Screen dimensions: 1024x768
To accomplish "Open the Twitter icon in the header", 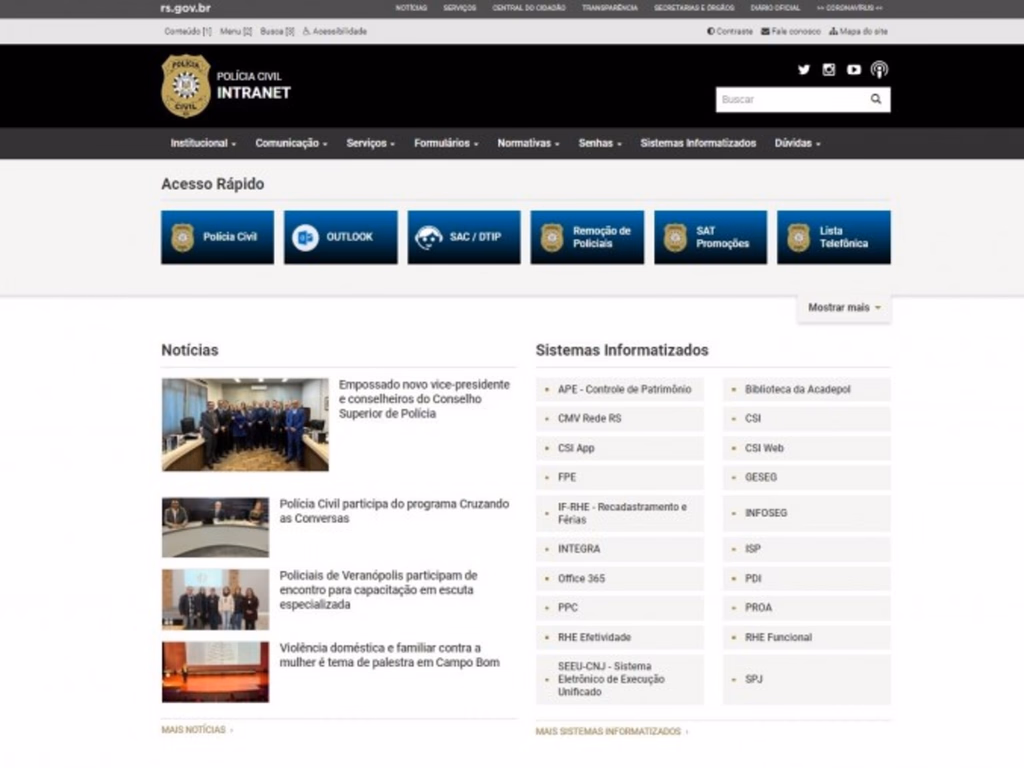I will [804, 70].
